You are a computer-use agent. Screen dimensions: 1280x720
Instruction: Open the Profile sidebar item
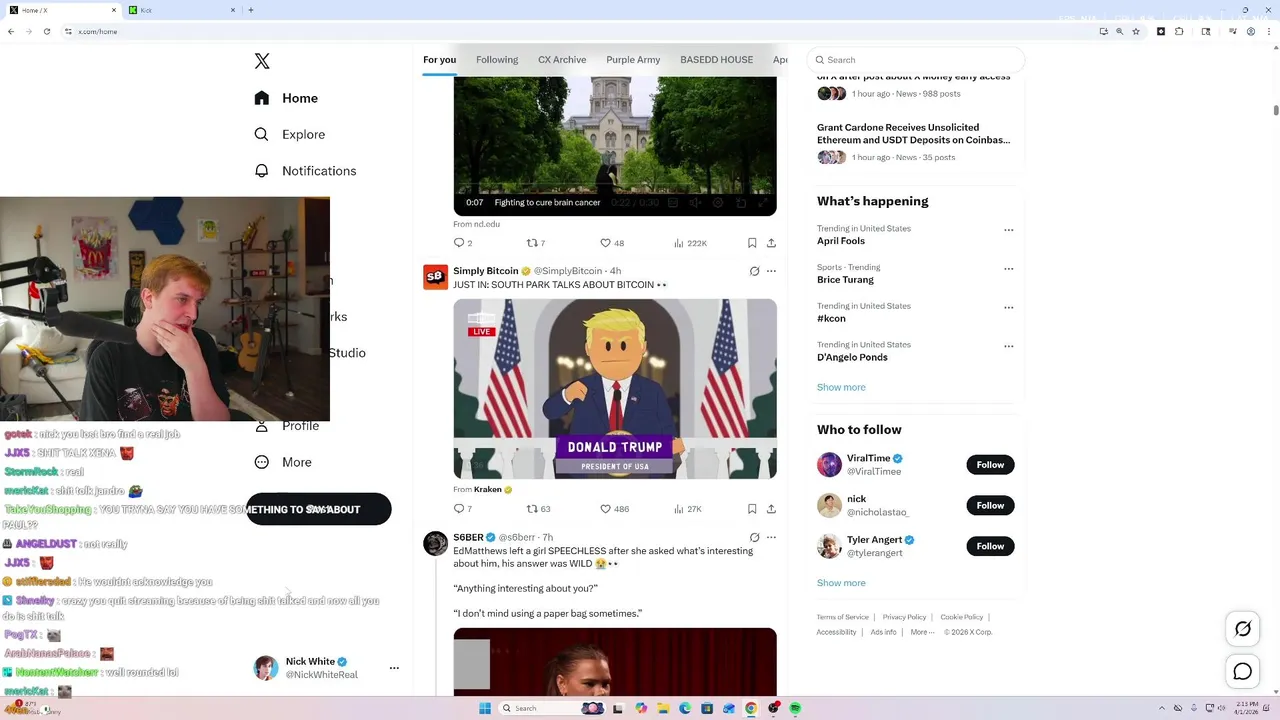point(287,426)
